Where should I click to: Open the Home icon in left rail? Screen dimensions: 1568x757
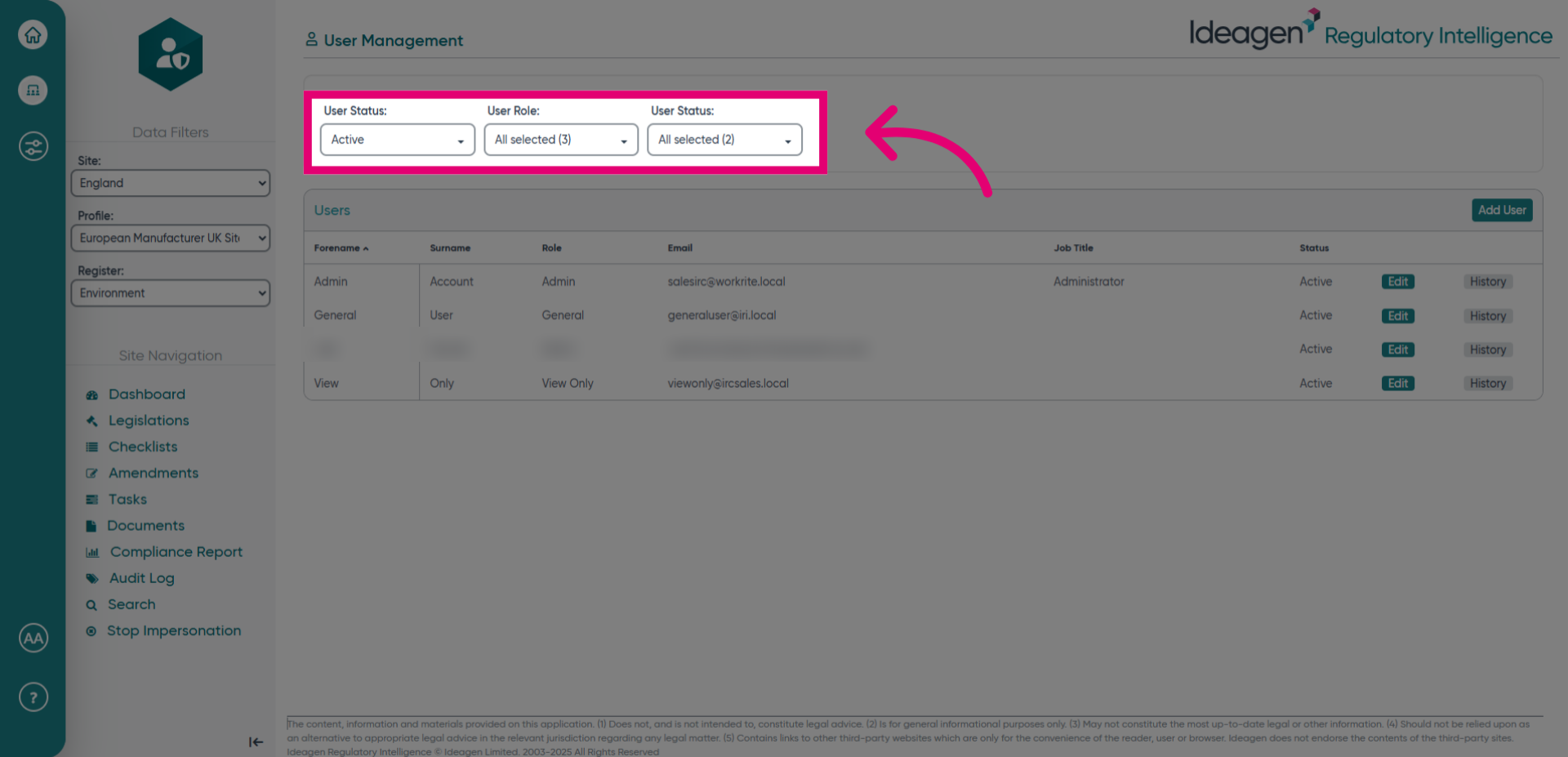(33, 34)
